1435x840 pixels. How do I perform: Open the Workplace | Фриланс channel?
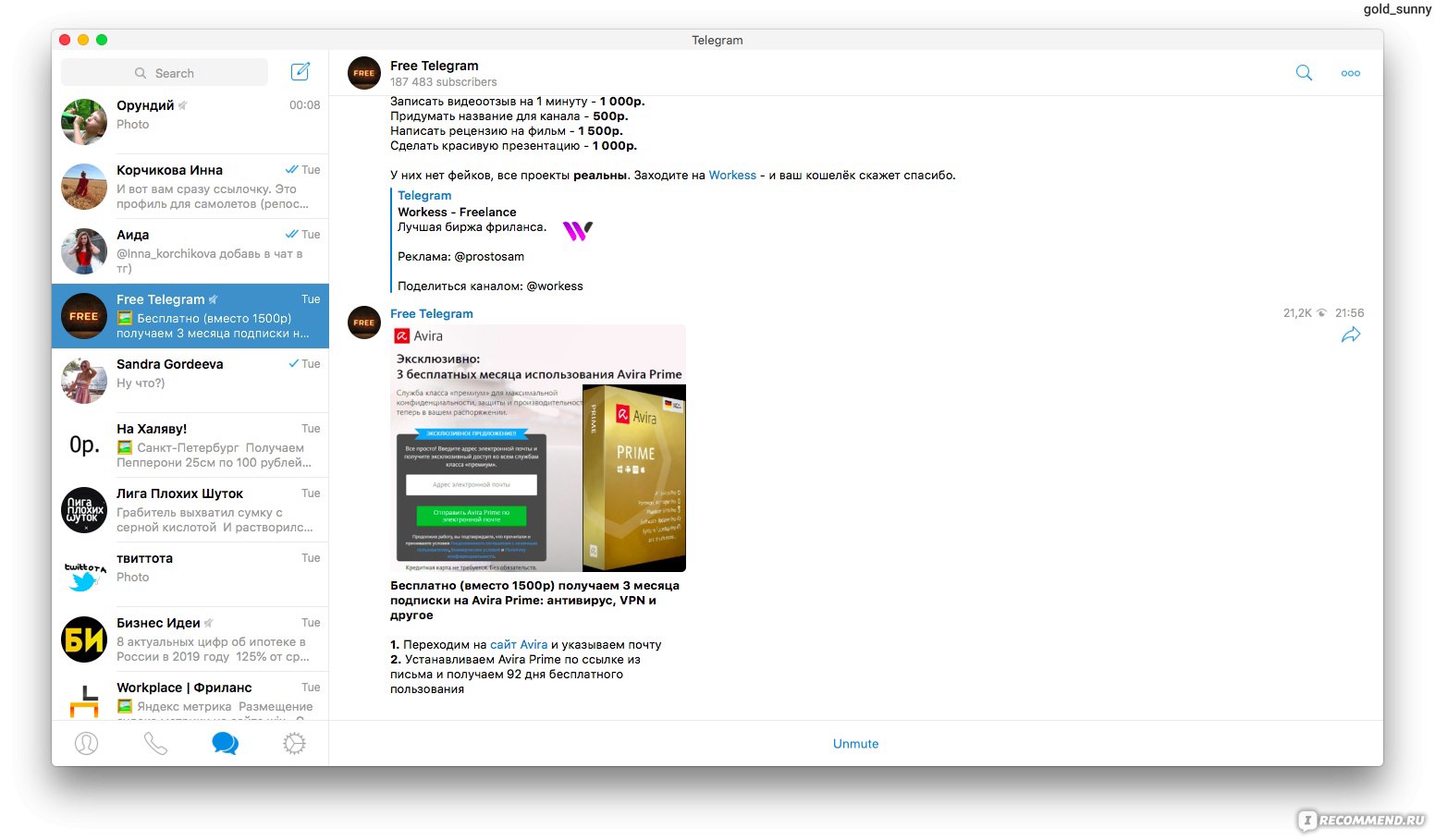[190, 696]
